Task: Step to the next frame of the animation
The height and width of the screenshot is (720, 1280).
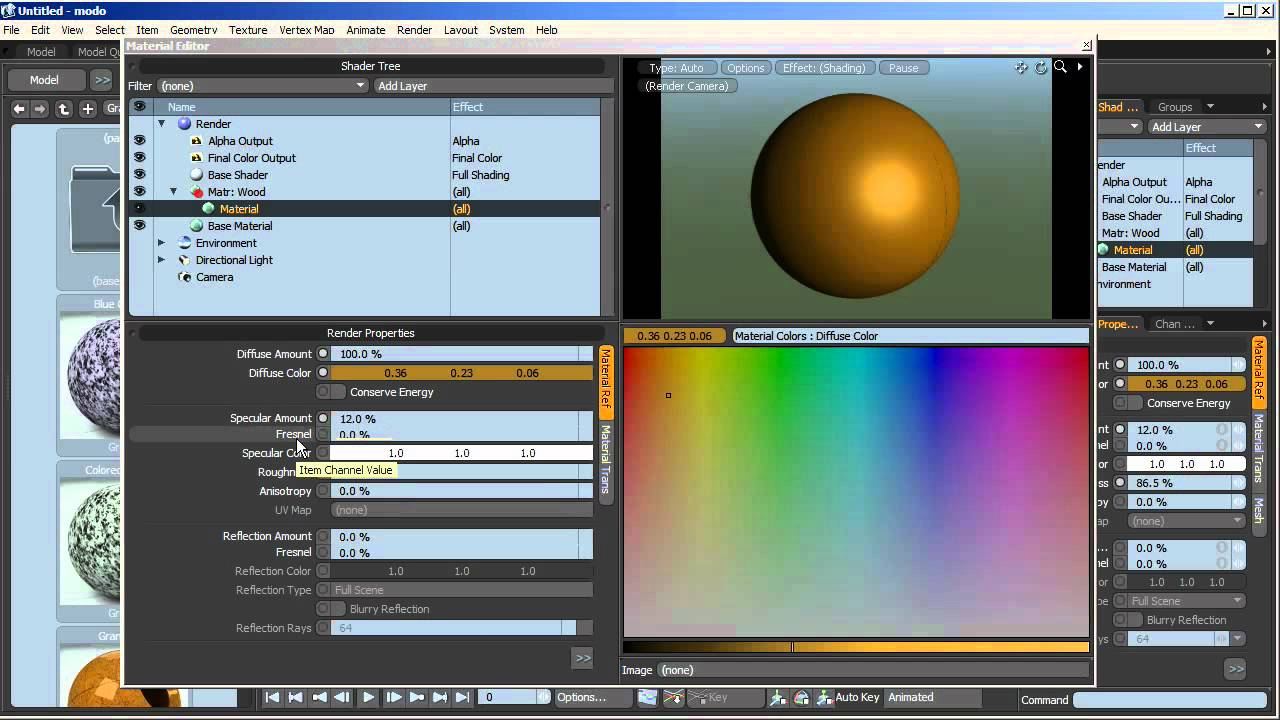Action: [x=393, y=697]
